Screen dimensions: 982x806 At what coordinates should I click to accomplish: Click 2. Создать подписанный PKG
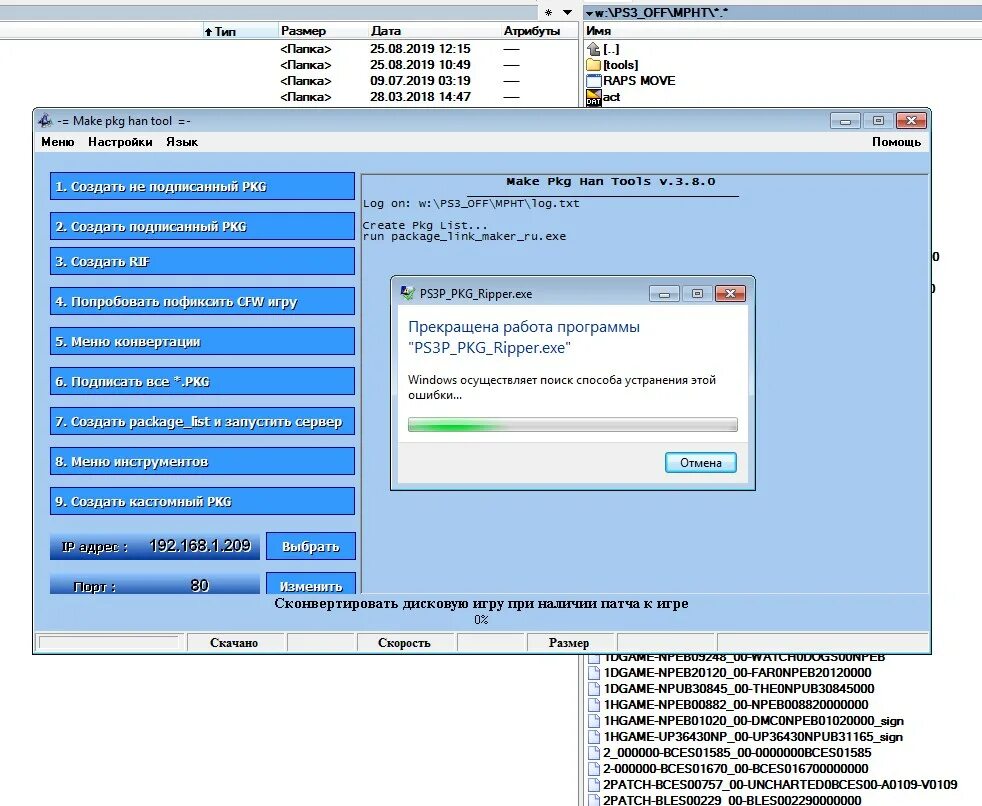pos(202,226)
